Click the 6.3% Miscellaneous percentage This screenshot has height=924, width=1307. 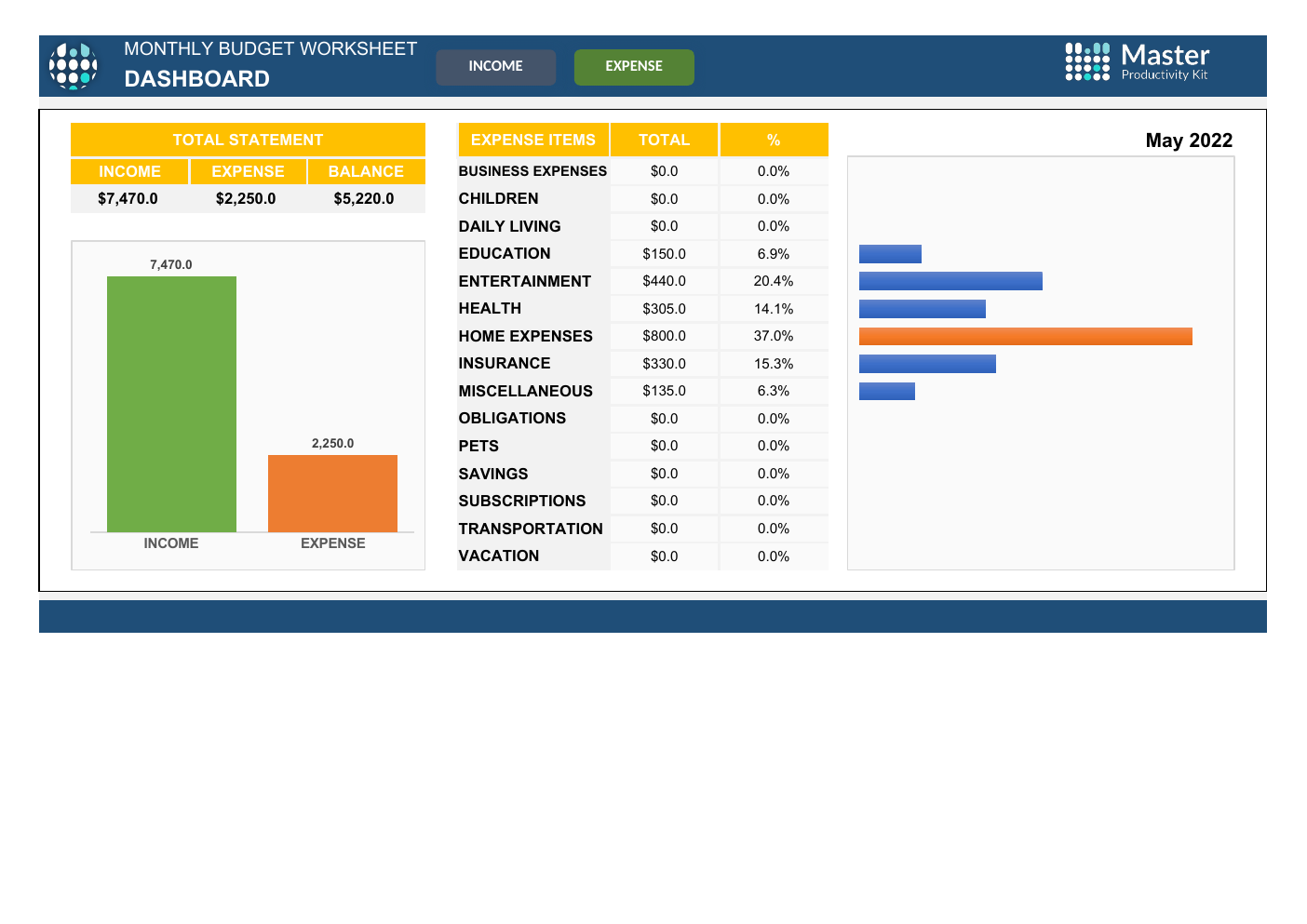click(774, 391)
